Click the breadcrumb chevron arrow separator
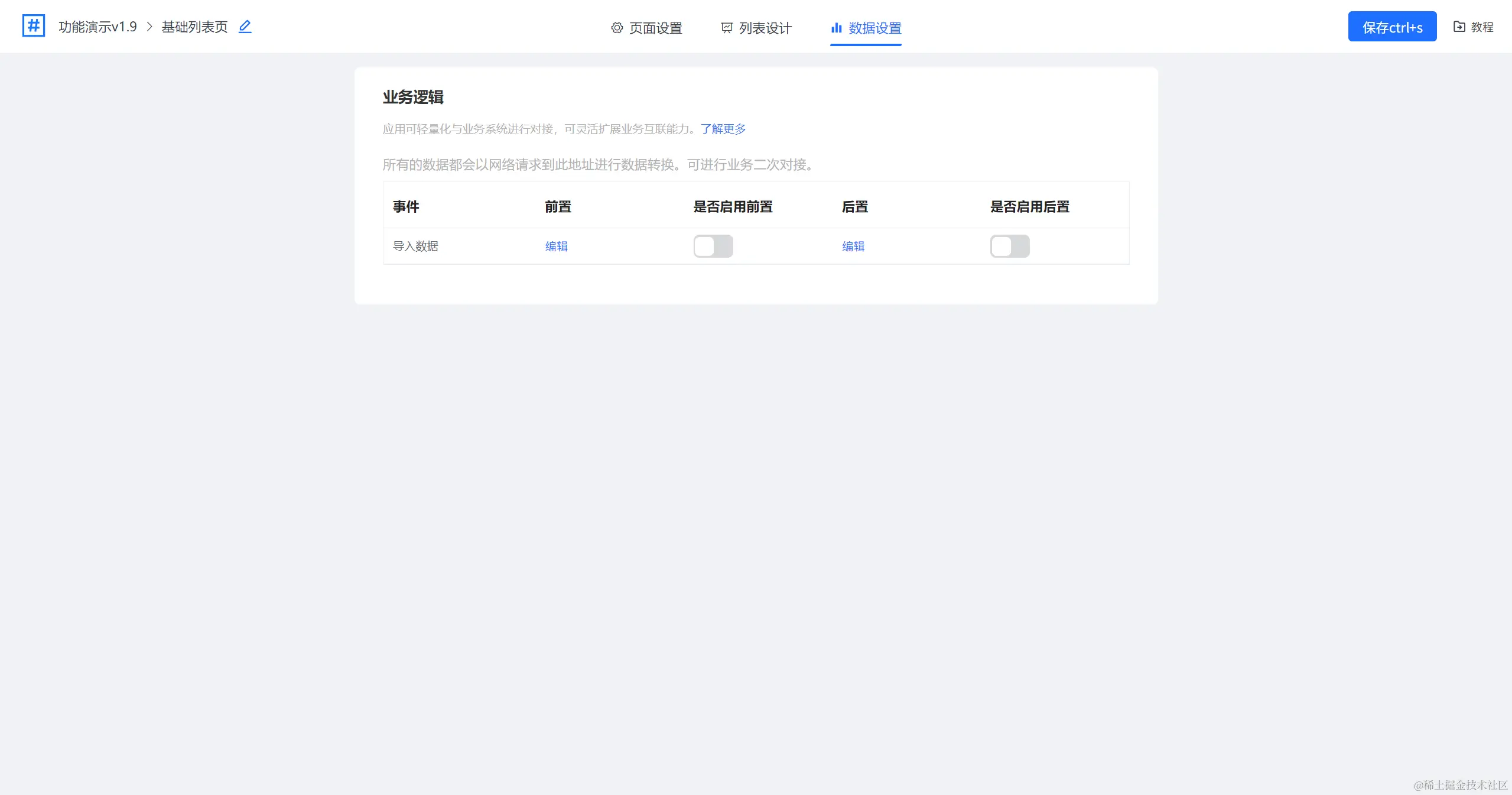 [x=149, y=27]
